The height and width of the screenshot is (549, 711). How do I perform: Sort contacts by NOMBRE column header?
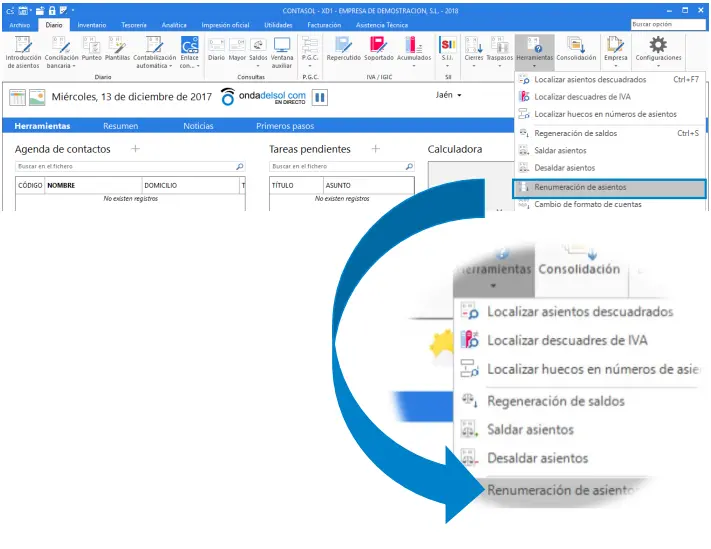93,185
